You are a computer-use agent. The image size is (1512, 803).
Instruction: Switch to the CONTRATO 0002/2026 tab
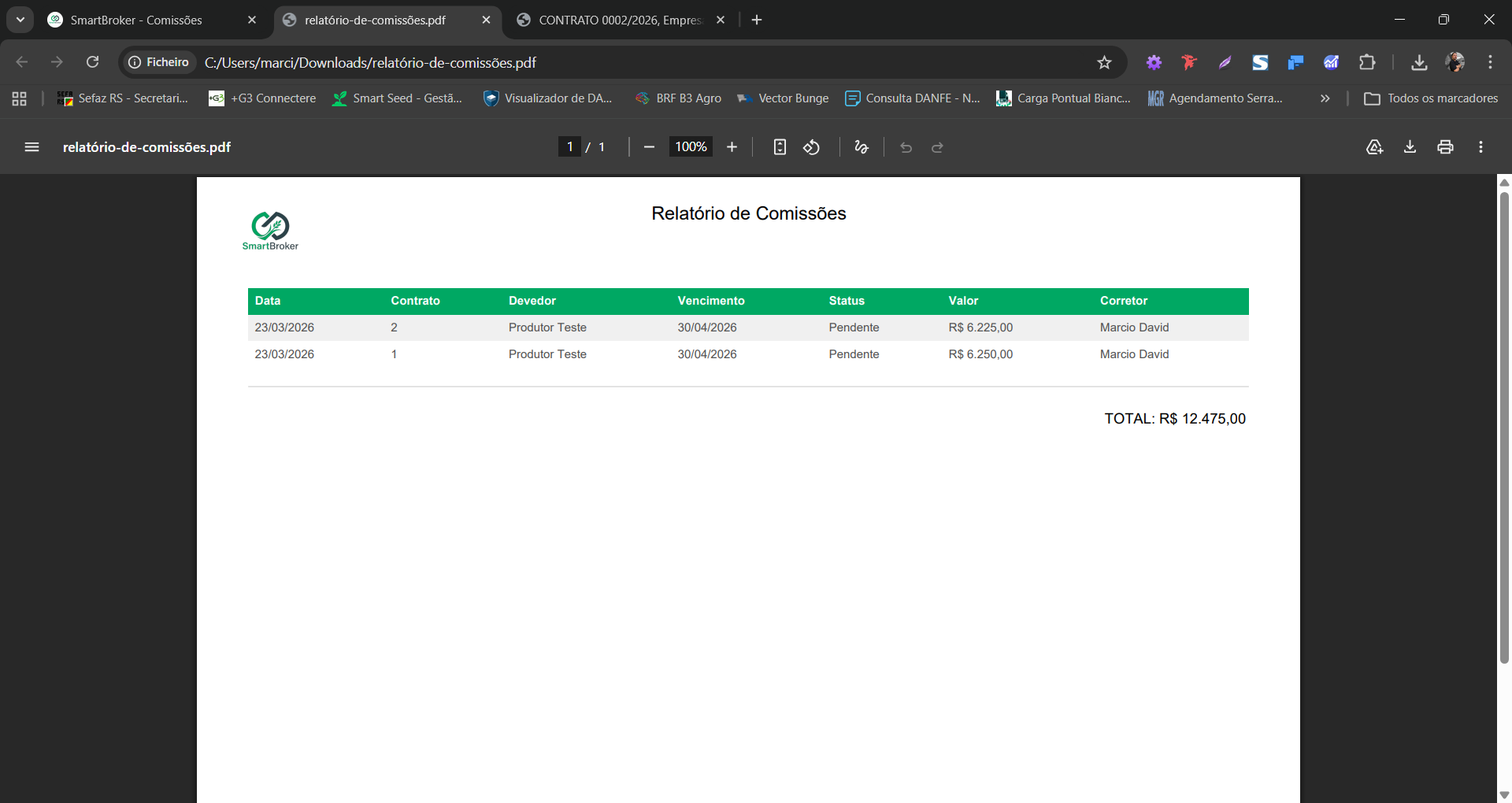click(614, 20)
